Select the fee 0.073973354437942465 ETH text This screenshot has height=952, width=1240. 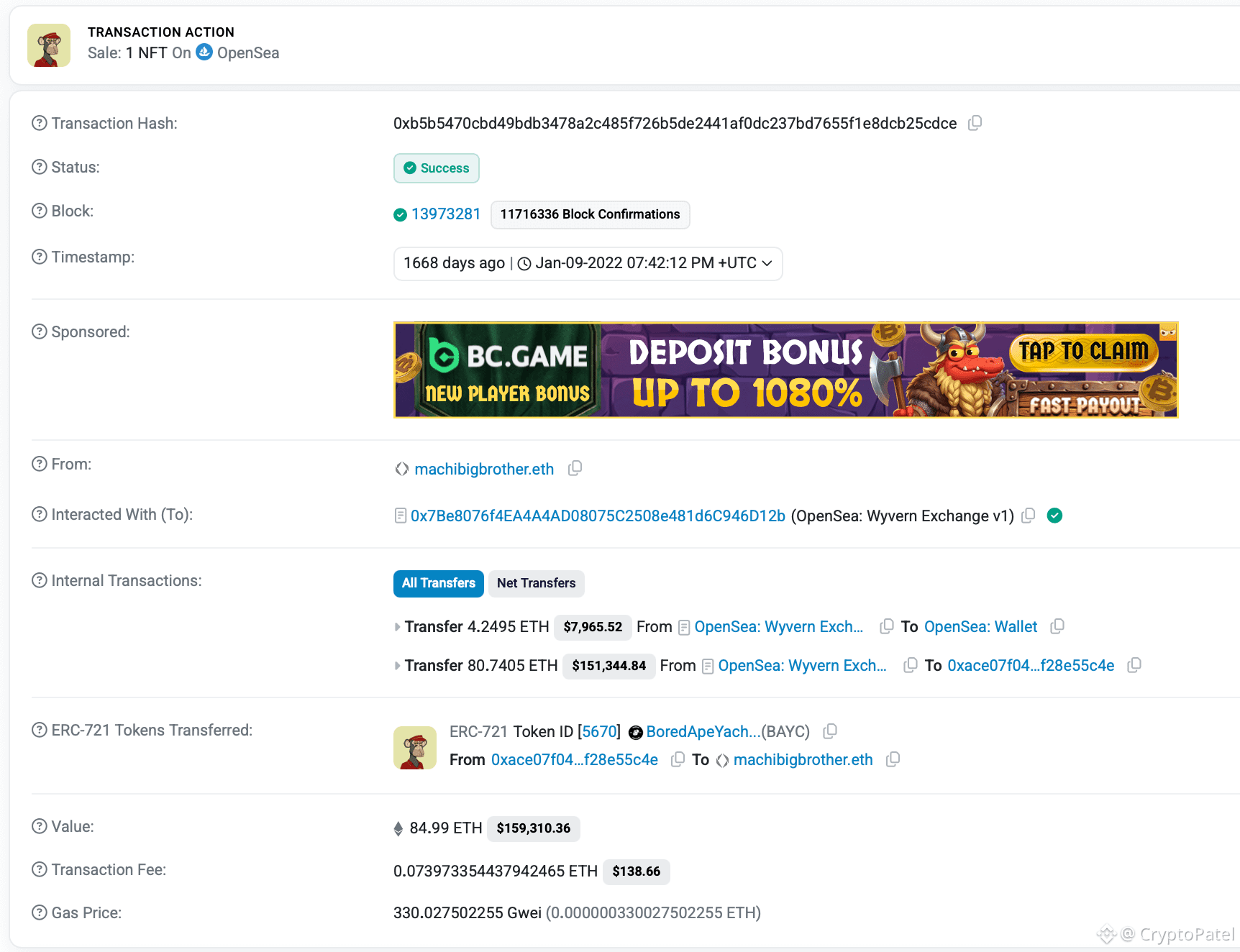click(x=496, y=871)
